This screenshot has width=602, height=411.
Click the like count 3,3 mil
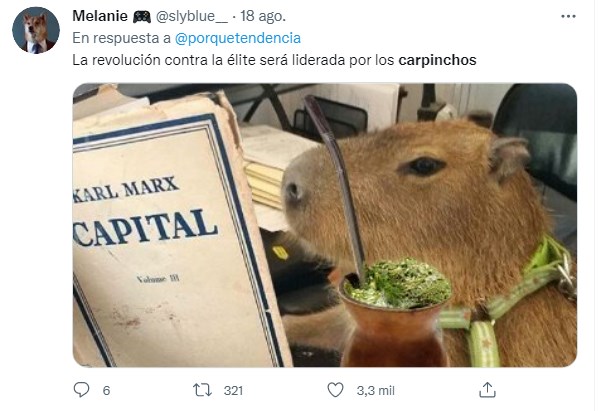point(375,390)
